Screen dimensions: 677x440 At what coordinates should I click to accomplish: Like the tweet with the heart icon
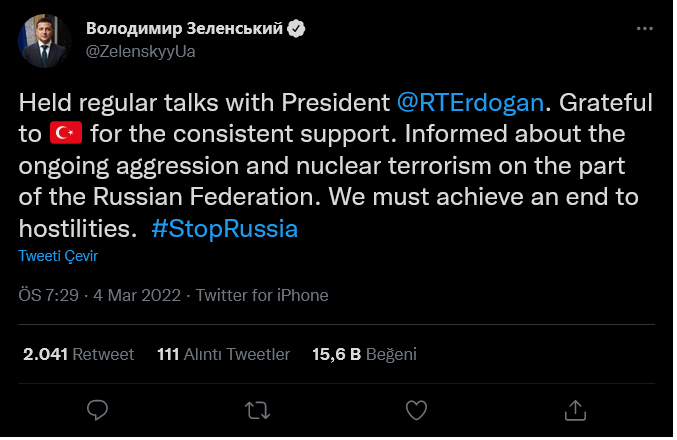pyautogui.click(x=416, y=410)
